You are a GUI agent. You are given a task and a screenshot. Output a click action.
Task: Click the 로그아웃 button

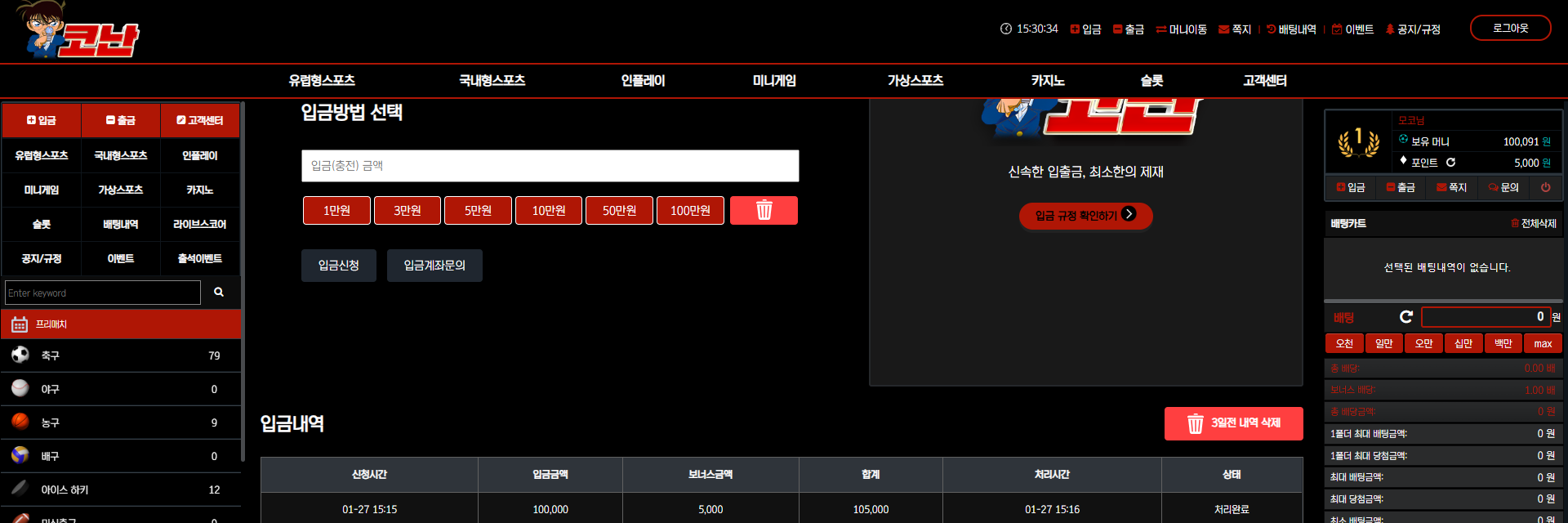tap(1511, 28)
